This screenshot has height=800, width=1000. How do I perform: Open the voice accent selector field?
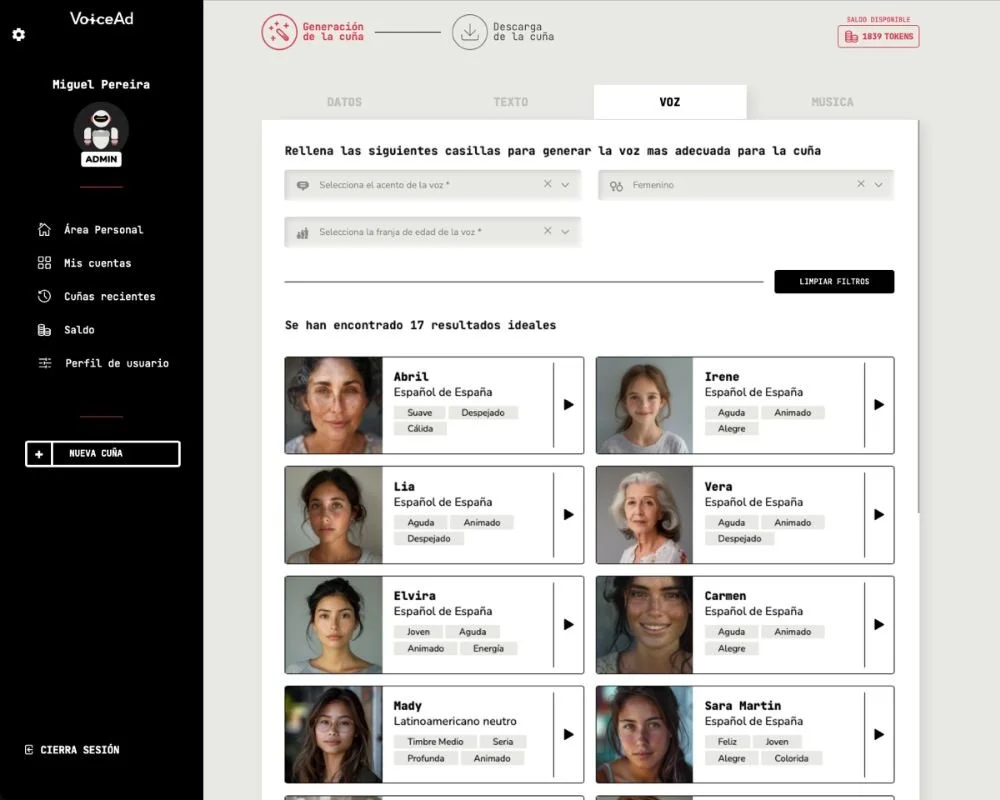click(x=432, y=185)
